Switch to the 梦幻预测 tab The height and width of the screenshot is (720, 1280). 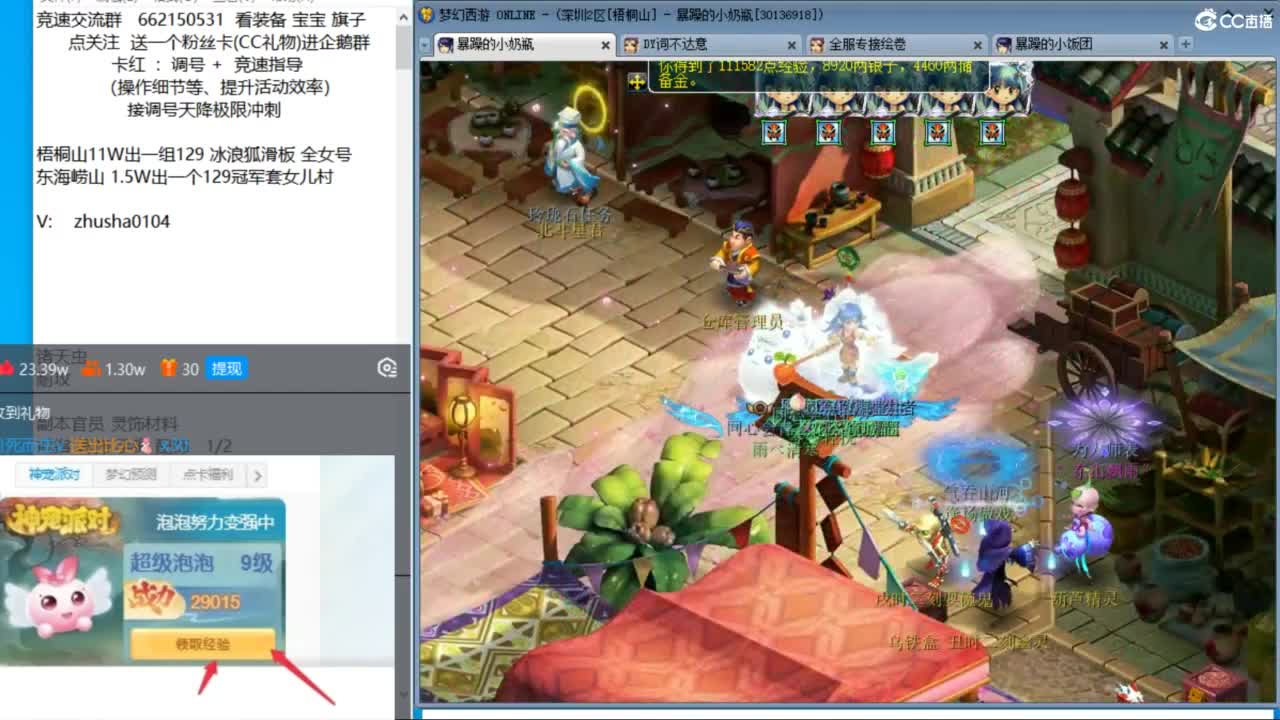pos(131,475)
